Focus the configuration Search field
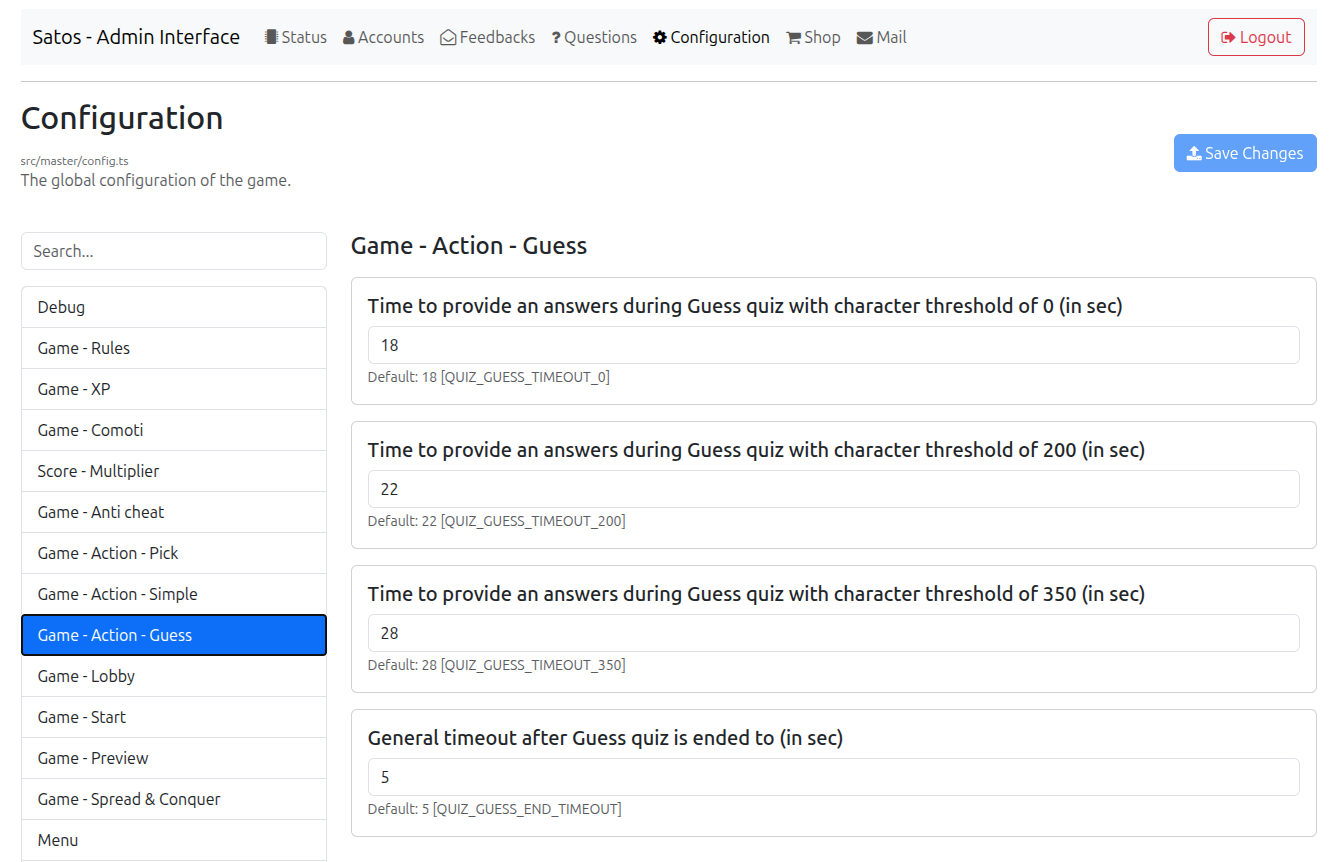Image resolution: width=1342 pixels, height=862 pixels. pyautogui.click(x=174, y=251)
